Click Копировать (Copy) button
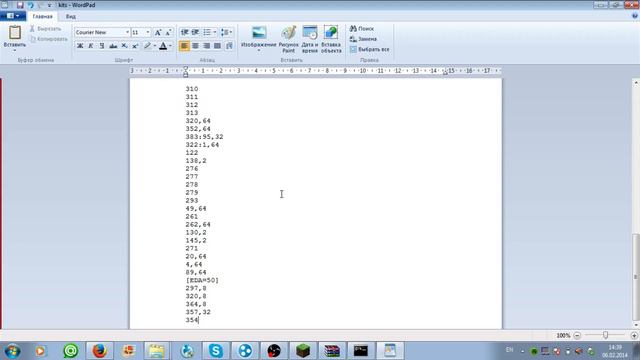The image size is (640, 360). (49, 39)
